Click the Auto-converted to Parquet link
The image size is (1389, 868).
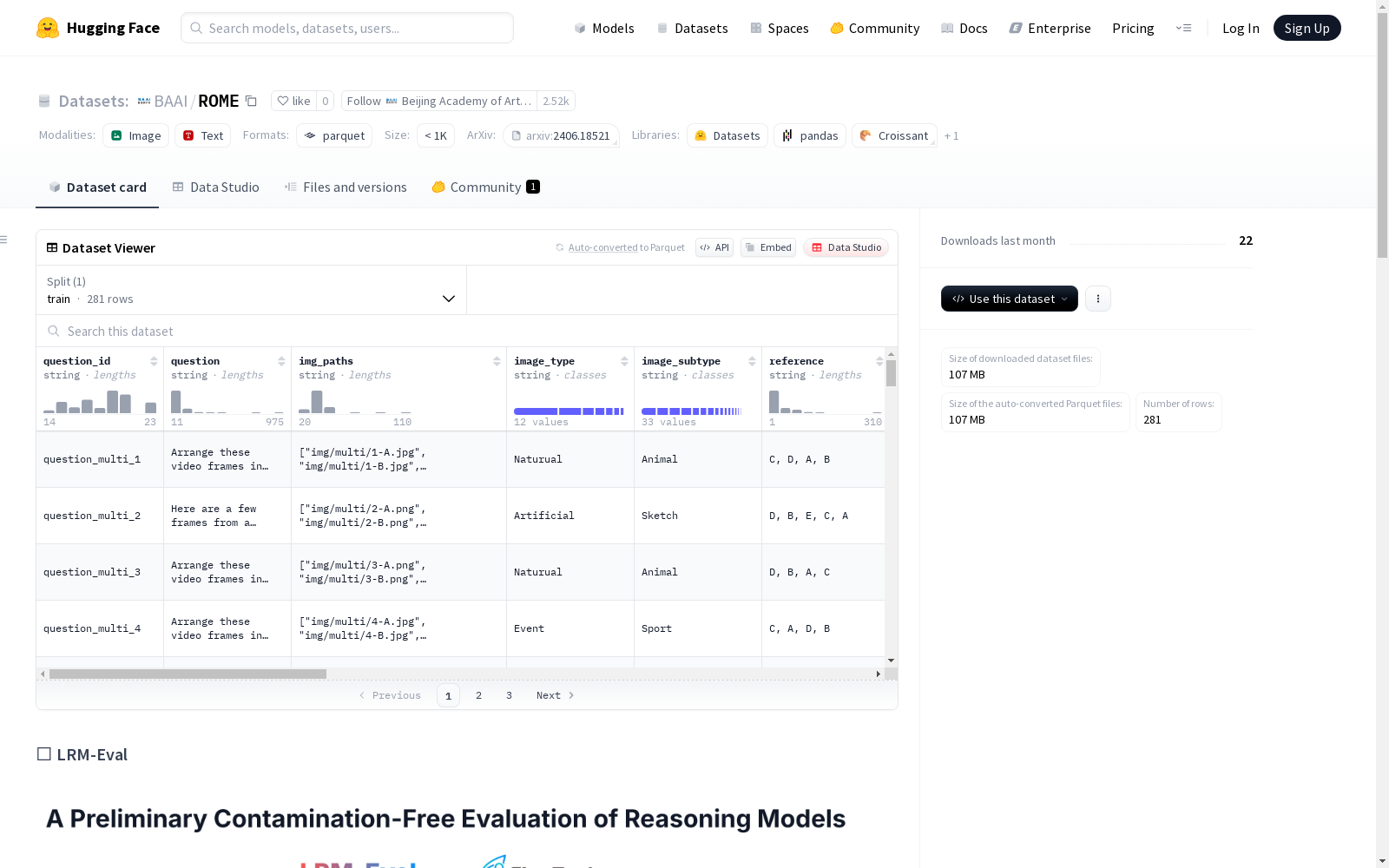[x=627, y=247]
